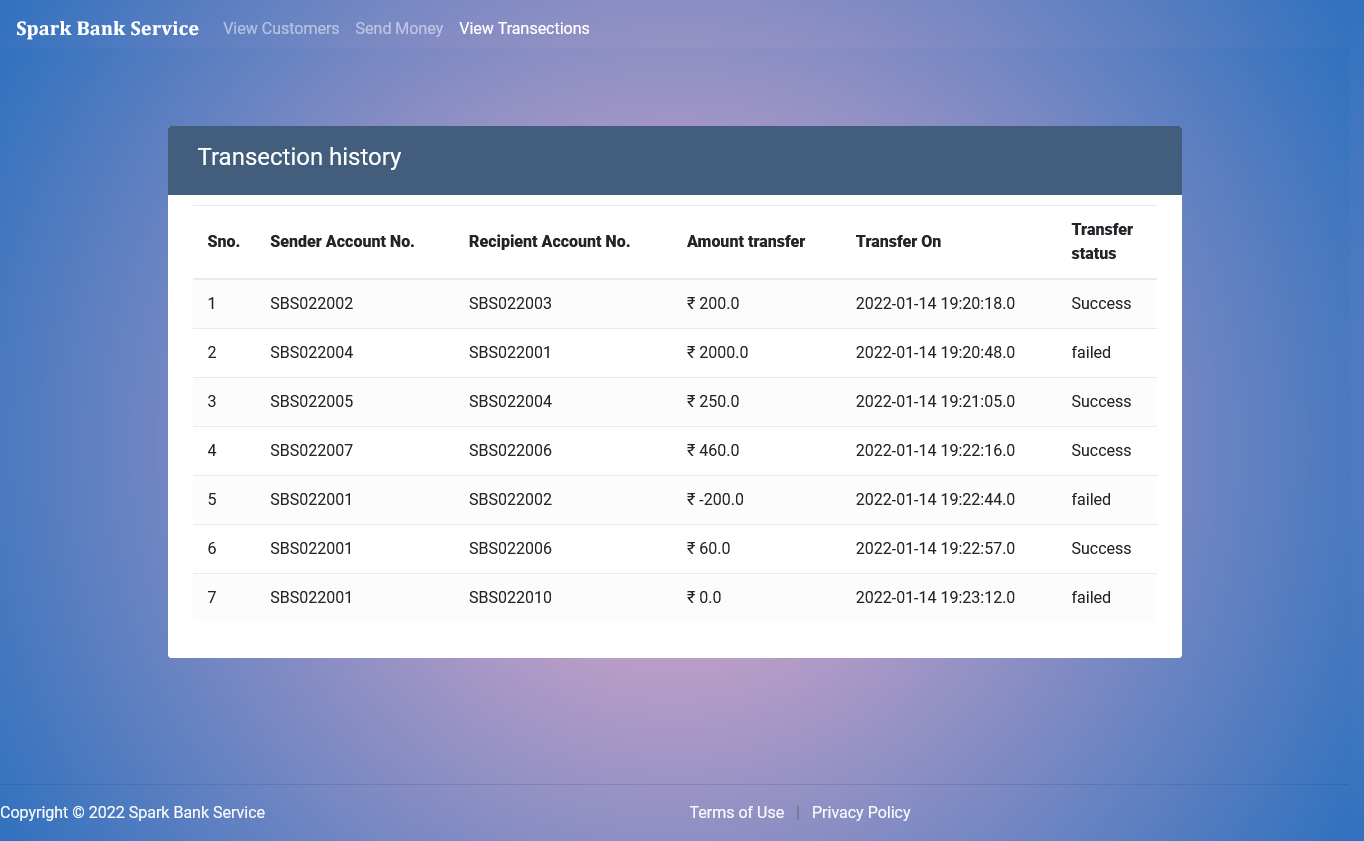Click the Spark Bank Service brand logo
Viewport: 1364px width, 841px height.
click(x=107, y=28)
